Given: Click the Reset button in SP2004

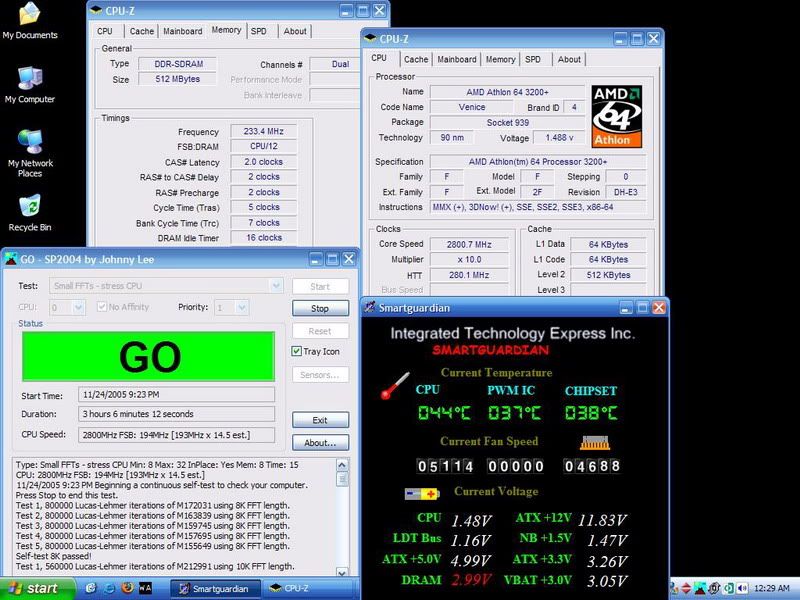Looking at the screenshot, I should (x=320, y=331).
